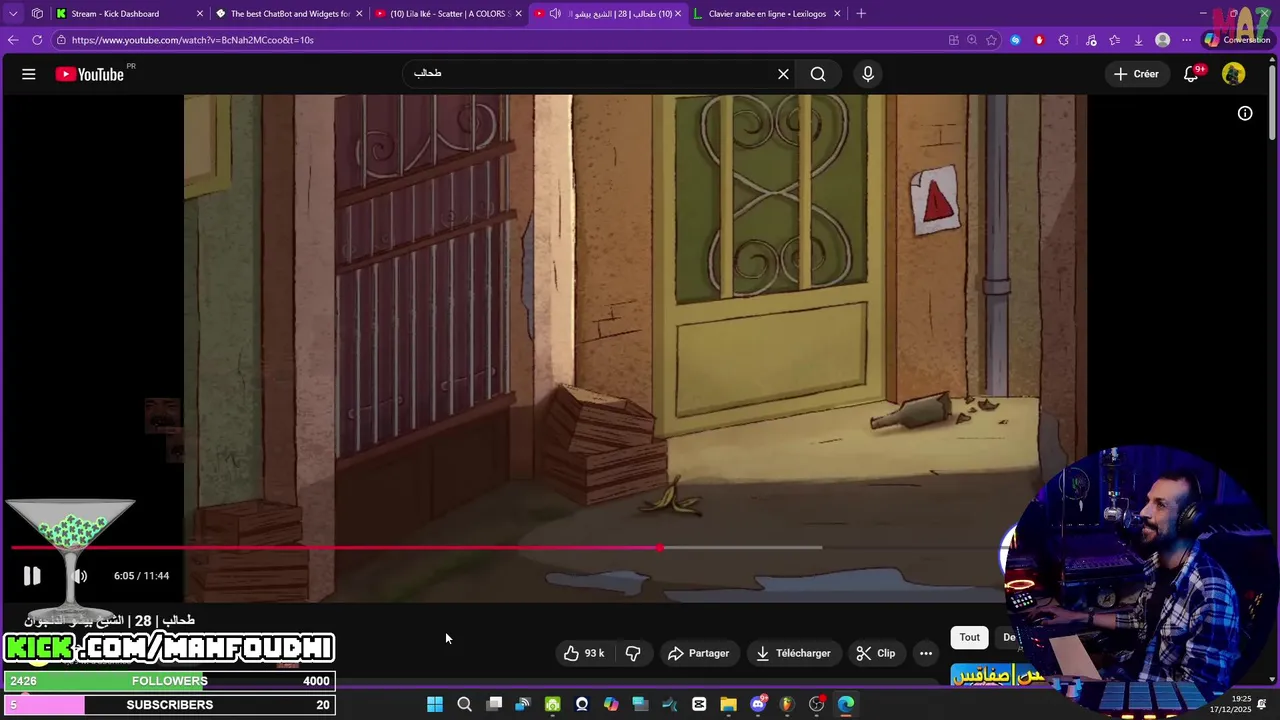Switch to The best ChatBot and Widgets tab
This screenshot has width=1280, height=720.
pyautogui.click(x=290, y=14)
